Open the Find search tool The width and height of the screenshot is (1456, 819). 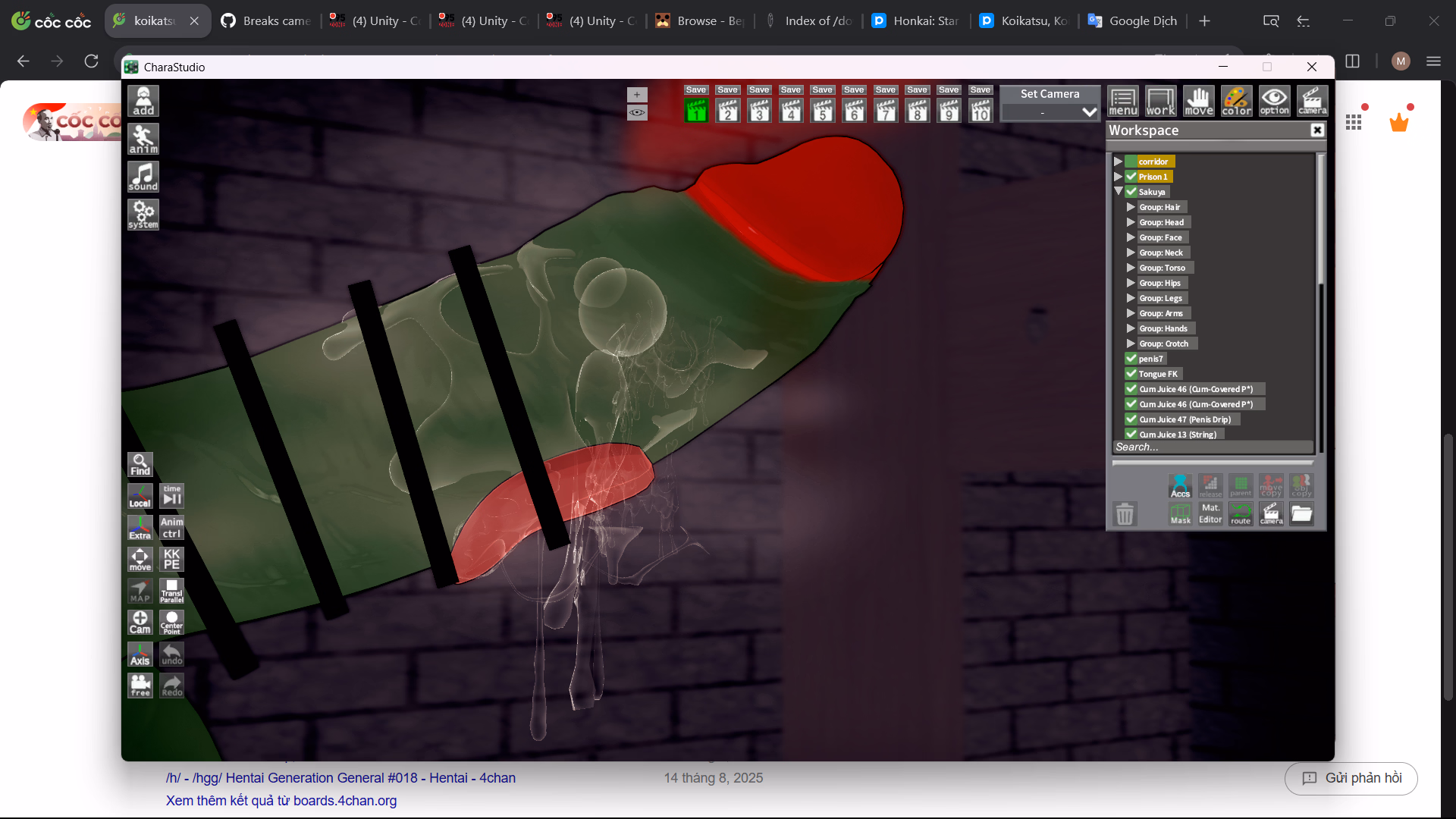tap(140, 465)
